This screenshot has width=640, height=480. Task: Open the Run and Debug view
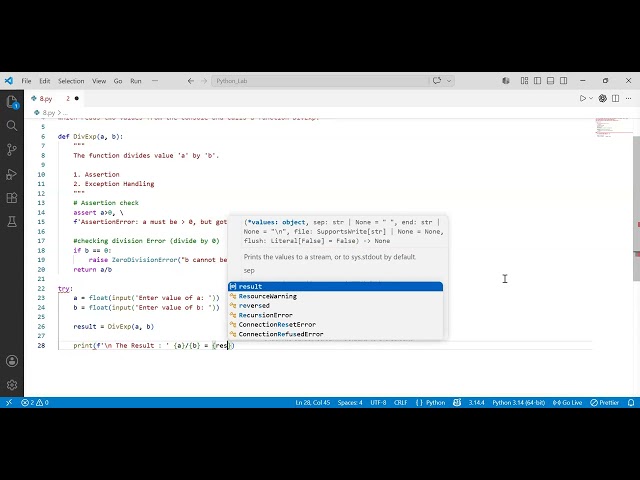tap(12, 174)
